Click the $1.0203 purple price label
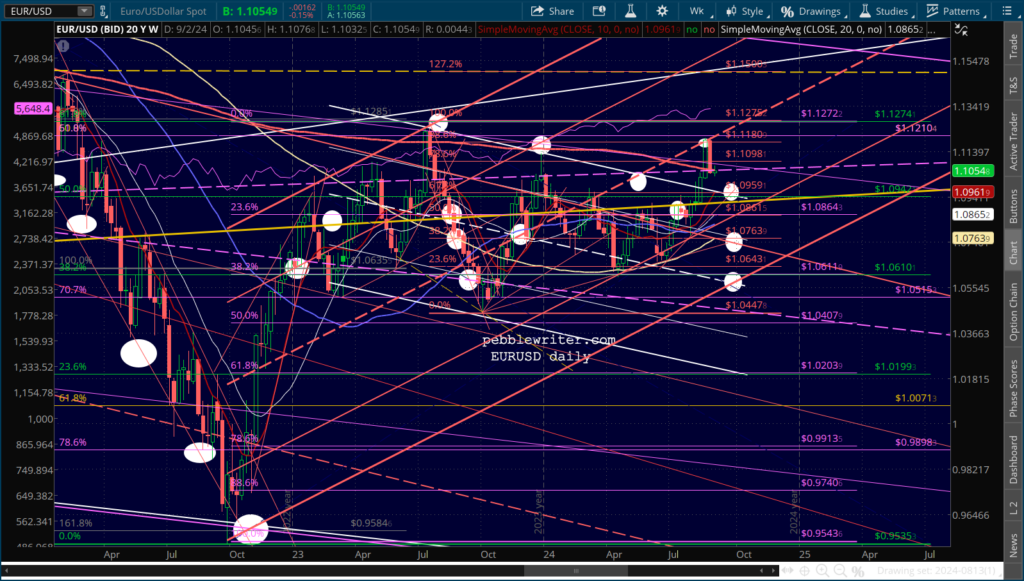This screenshot has width=1024, height=581. 822,366
